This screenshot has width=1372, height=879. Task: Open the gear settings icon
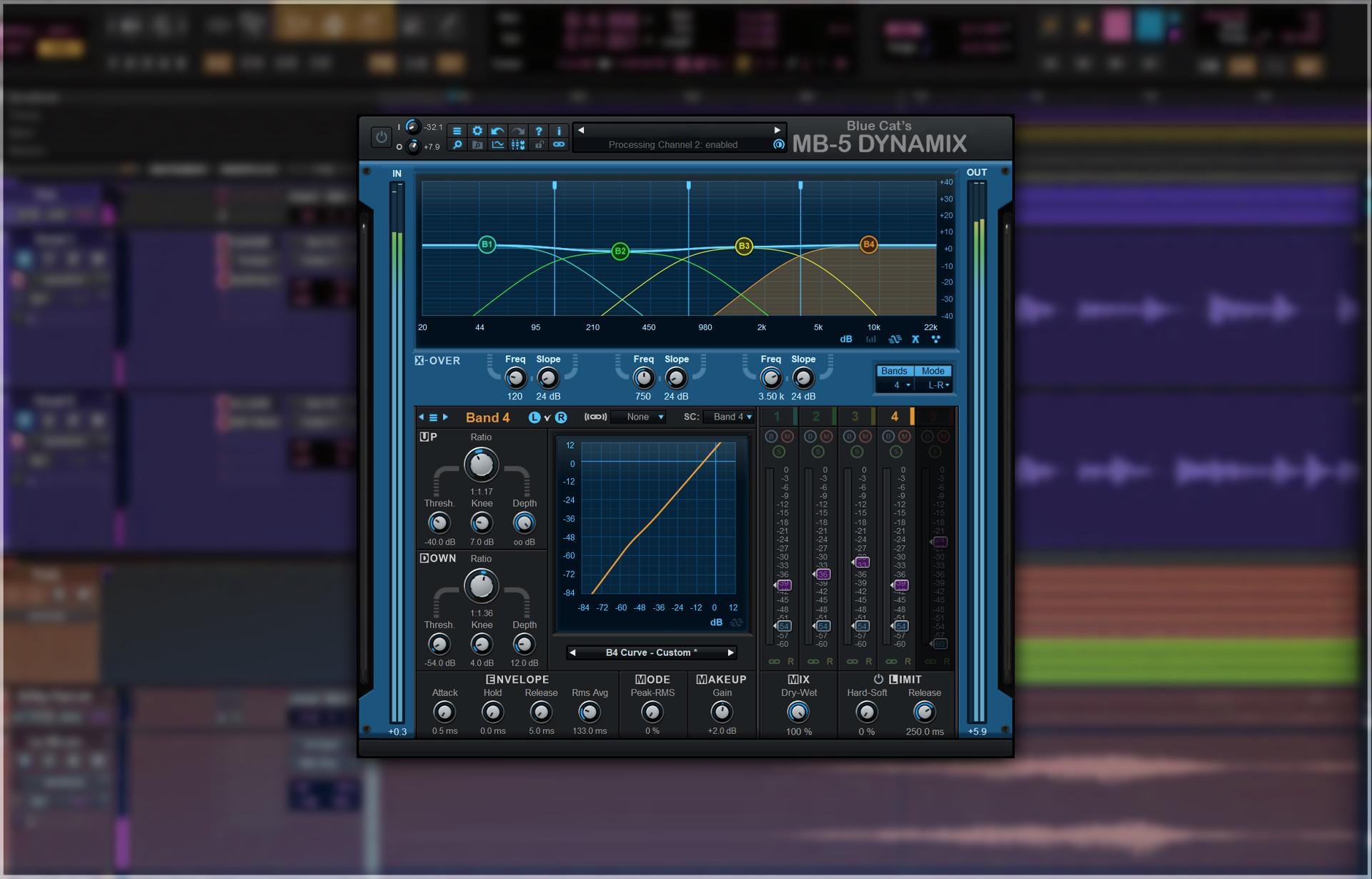pyautogui.click(x=477, y=131)
